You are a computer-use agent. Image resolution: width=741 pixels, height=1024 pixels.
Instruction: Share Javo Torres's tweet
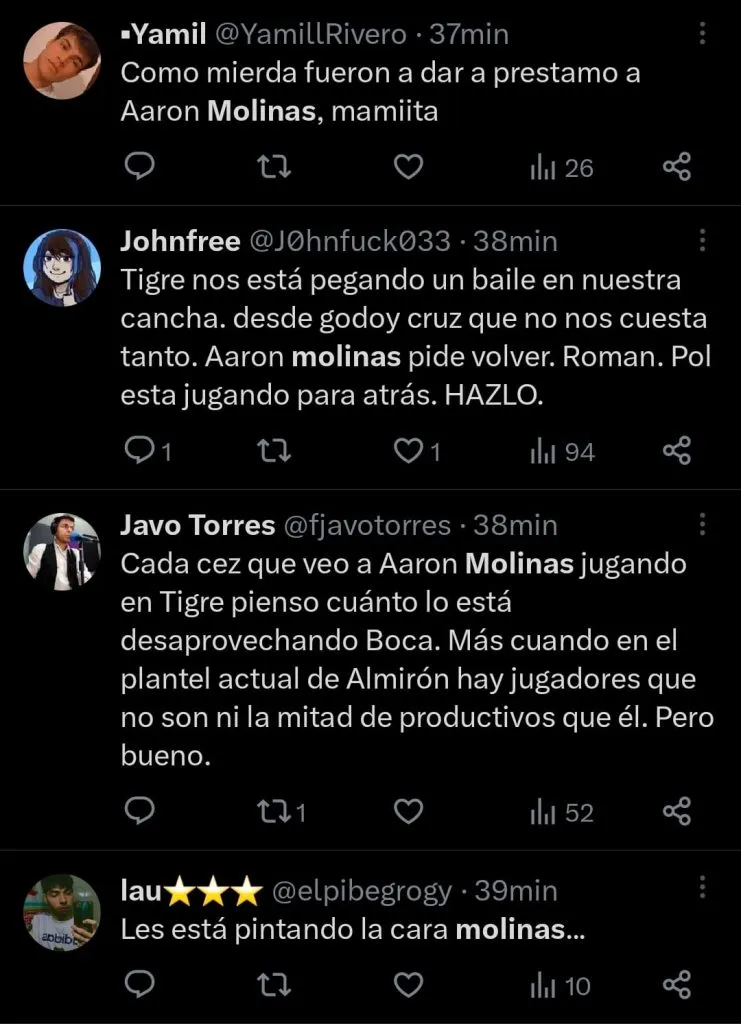pyautogui.click(x=677, y=812)
